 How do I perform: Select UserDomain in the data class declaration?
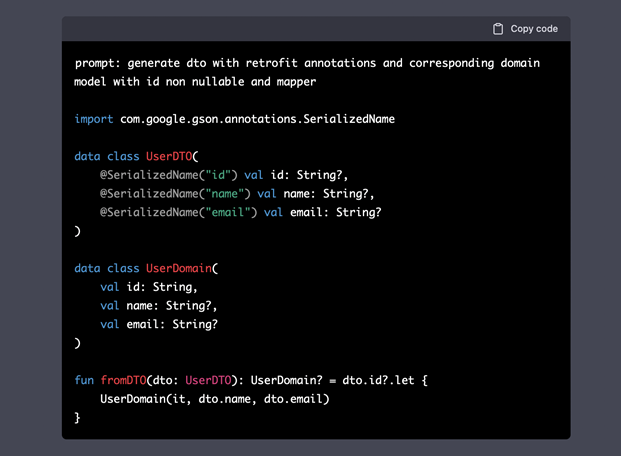(x=181, y=269)
